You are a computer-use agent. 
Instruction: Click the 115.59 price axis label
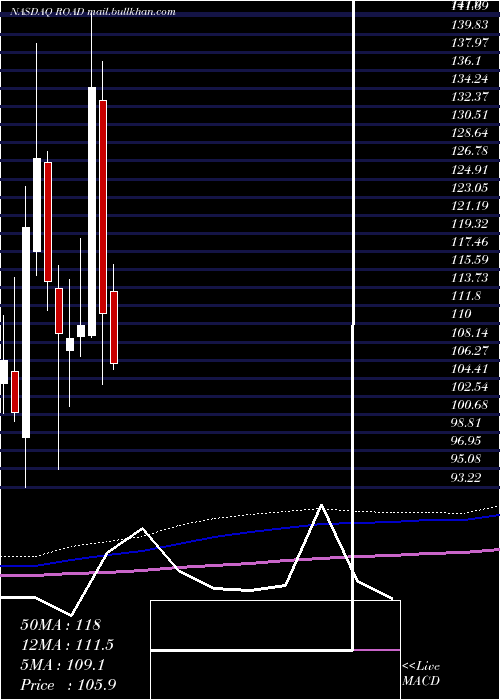point(470,260)
